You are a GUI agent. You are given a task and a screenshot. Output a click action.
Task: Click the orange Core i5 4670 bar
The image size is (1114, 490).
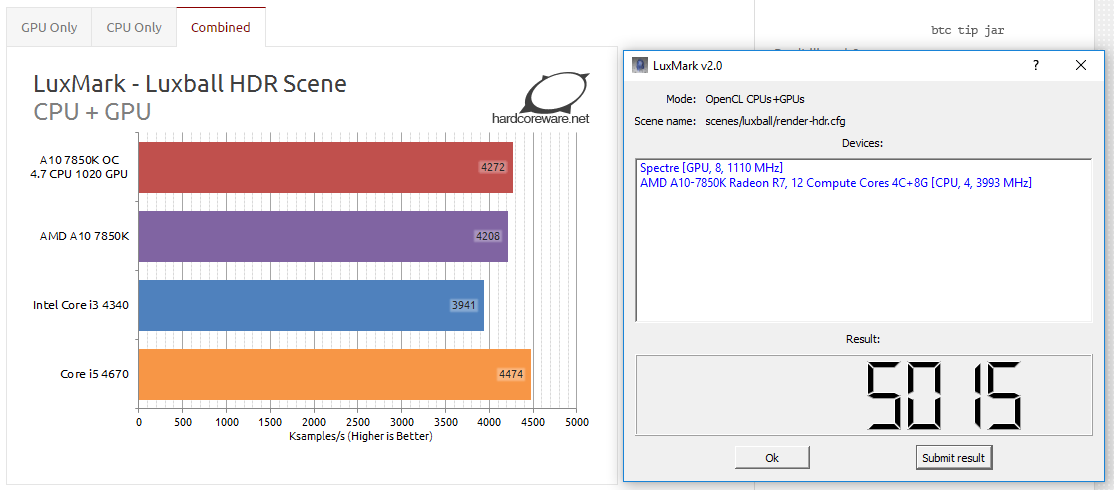point(335,374)
